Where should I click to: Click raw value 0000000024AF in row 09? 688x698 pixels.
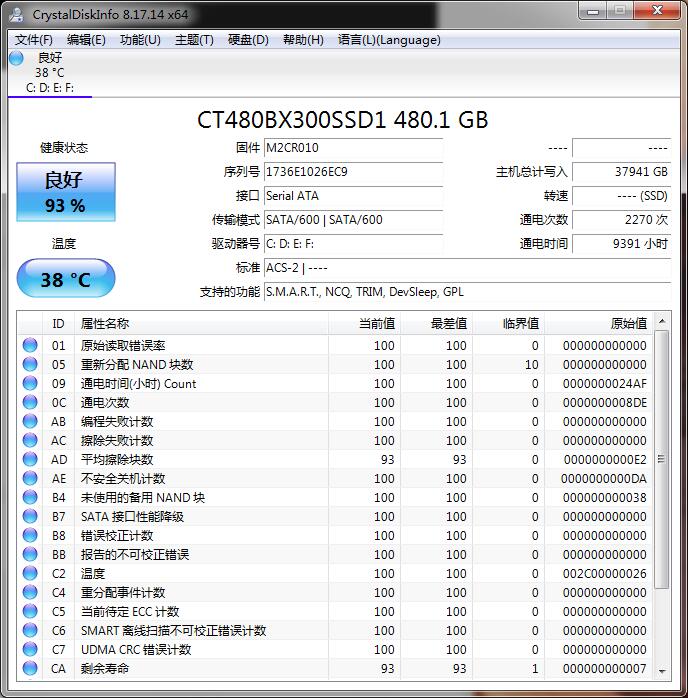(604, 384)
